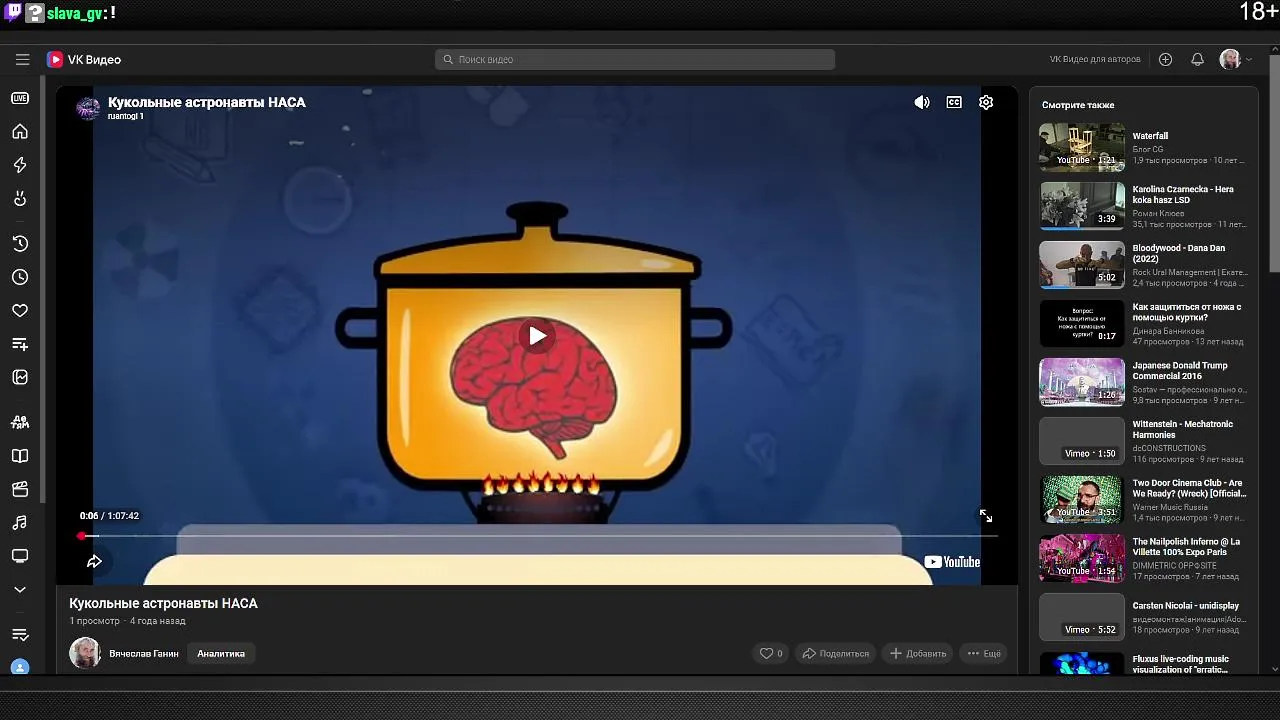Open watch history icon in sidebar
This screenshot has width=1280, height=720.
click(20, 243)
